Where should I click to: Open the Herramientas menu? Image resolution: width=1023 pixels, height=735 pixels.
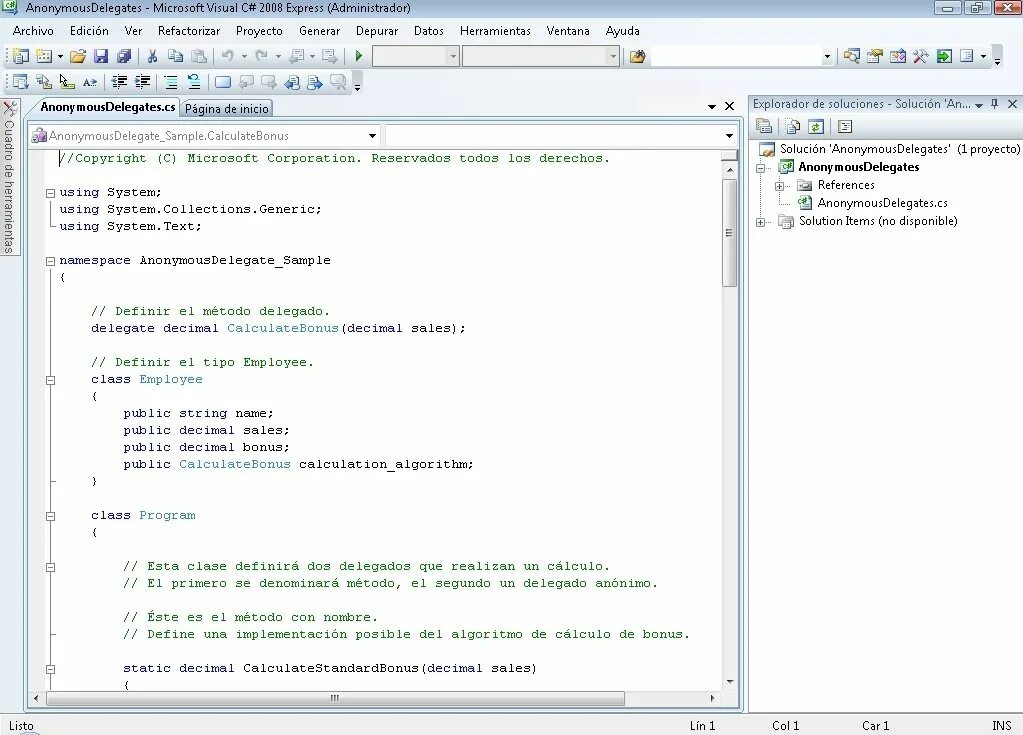(x=495, y=31)
